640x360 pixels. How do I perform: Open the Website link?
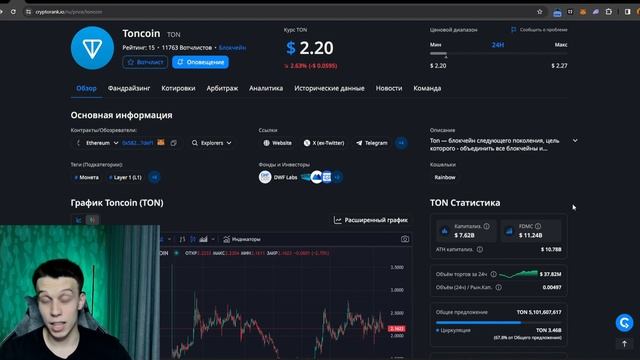(278, 143)
